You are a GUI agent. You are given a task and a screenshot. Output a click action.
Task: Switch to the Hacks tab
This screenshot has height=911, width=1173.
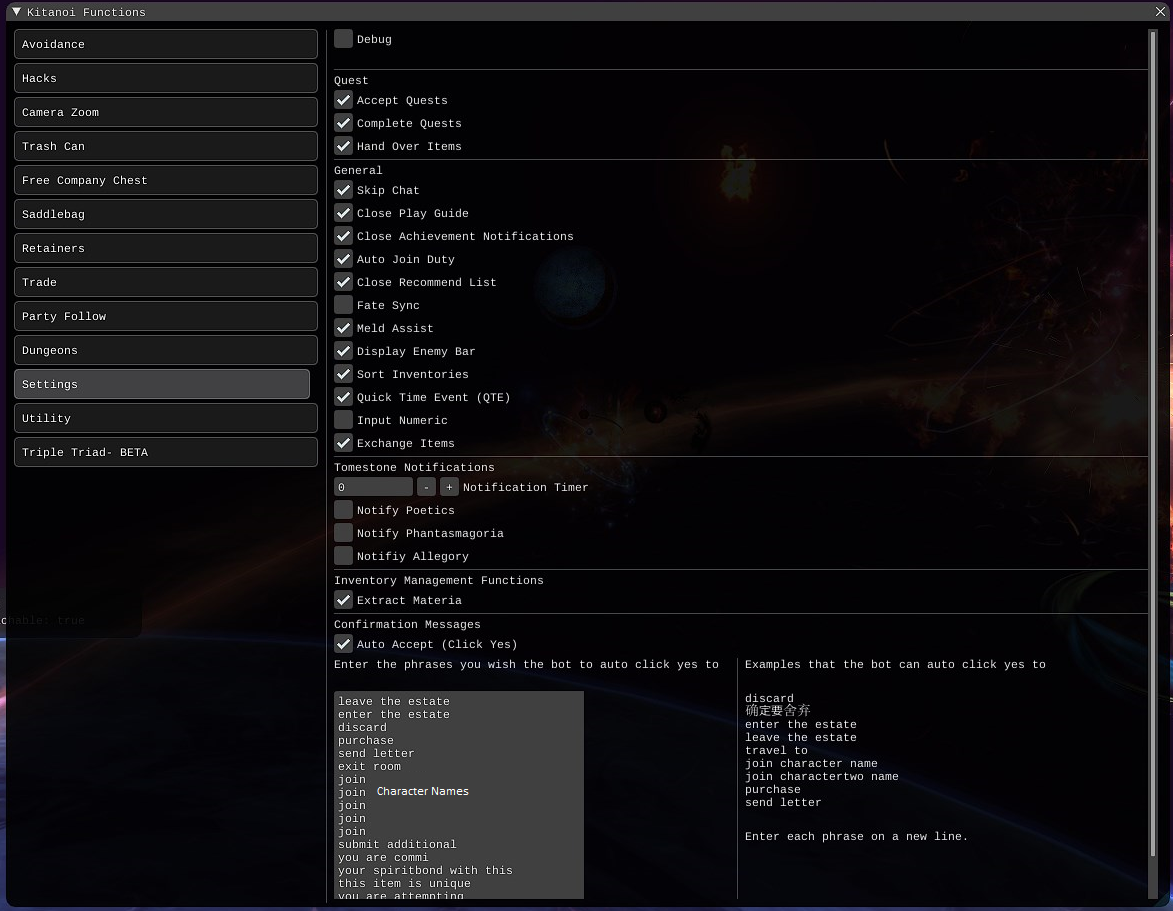(x=165, y=78)
